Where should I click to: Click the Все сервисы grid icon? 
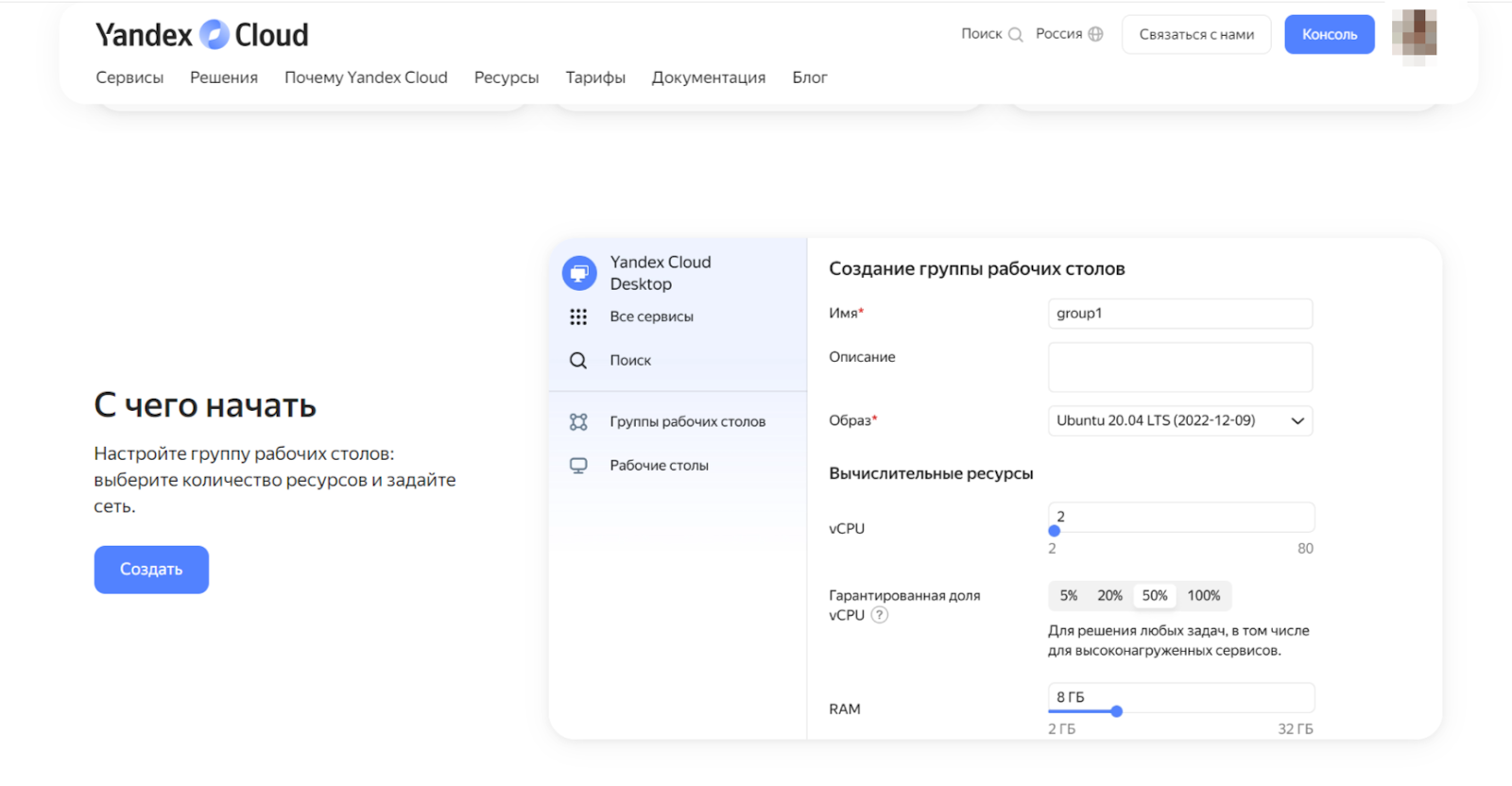pyautogui.click(x=578, y=316)
